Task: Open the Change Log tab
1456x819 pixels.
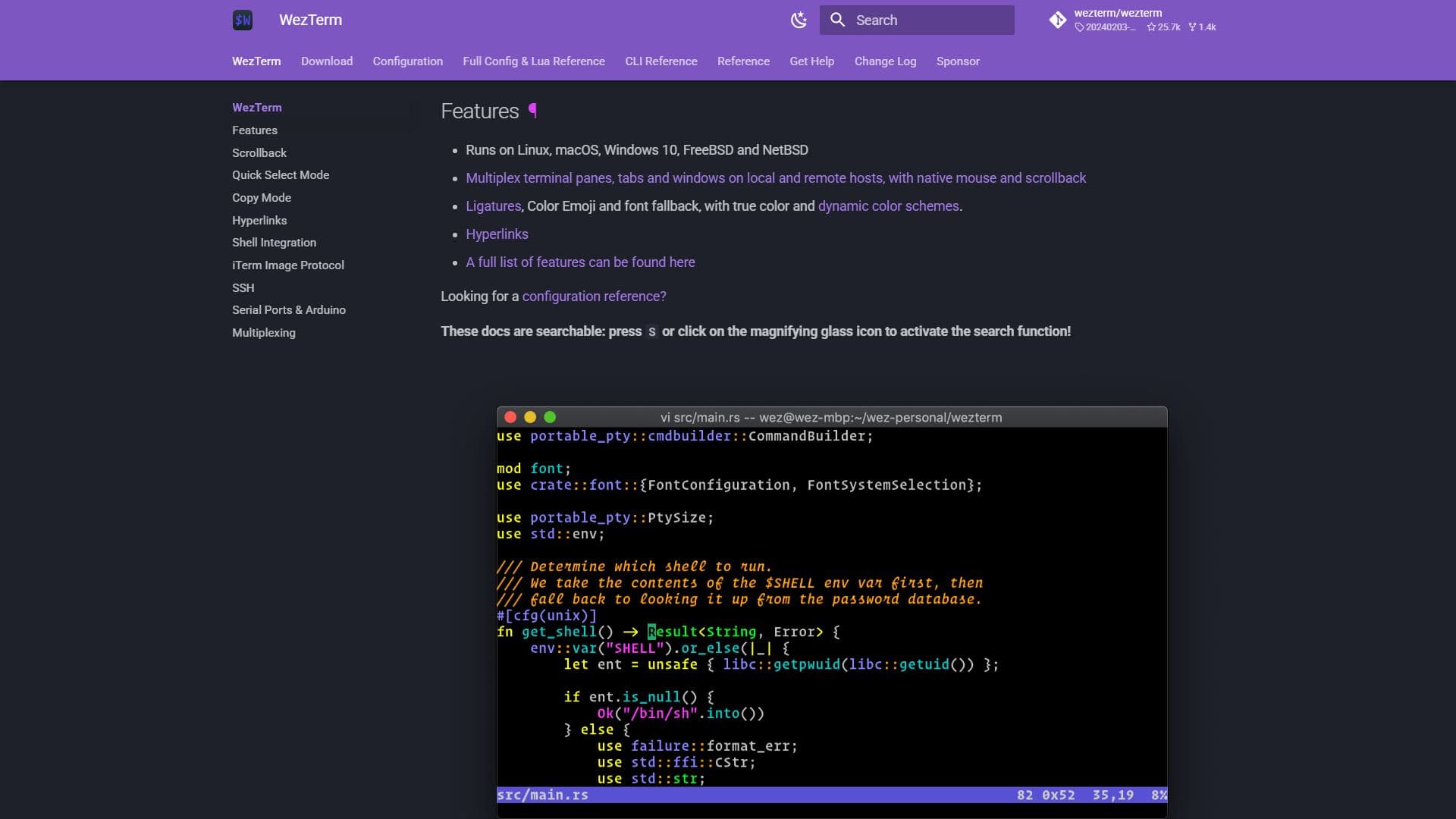Action: [885, 61]
